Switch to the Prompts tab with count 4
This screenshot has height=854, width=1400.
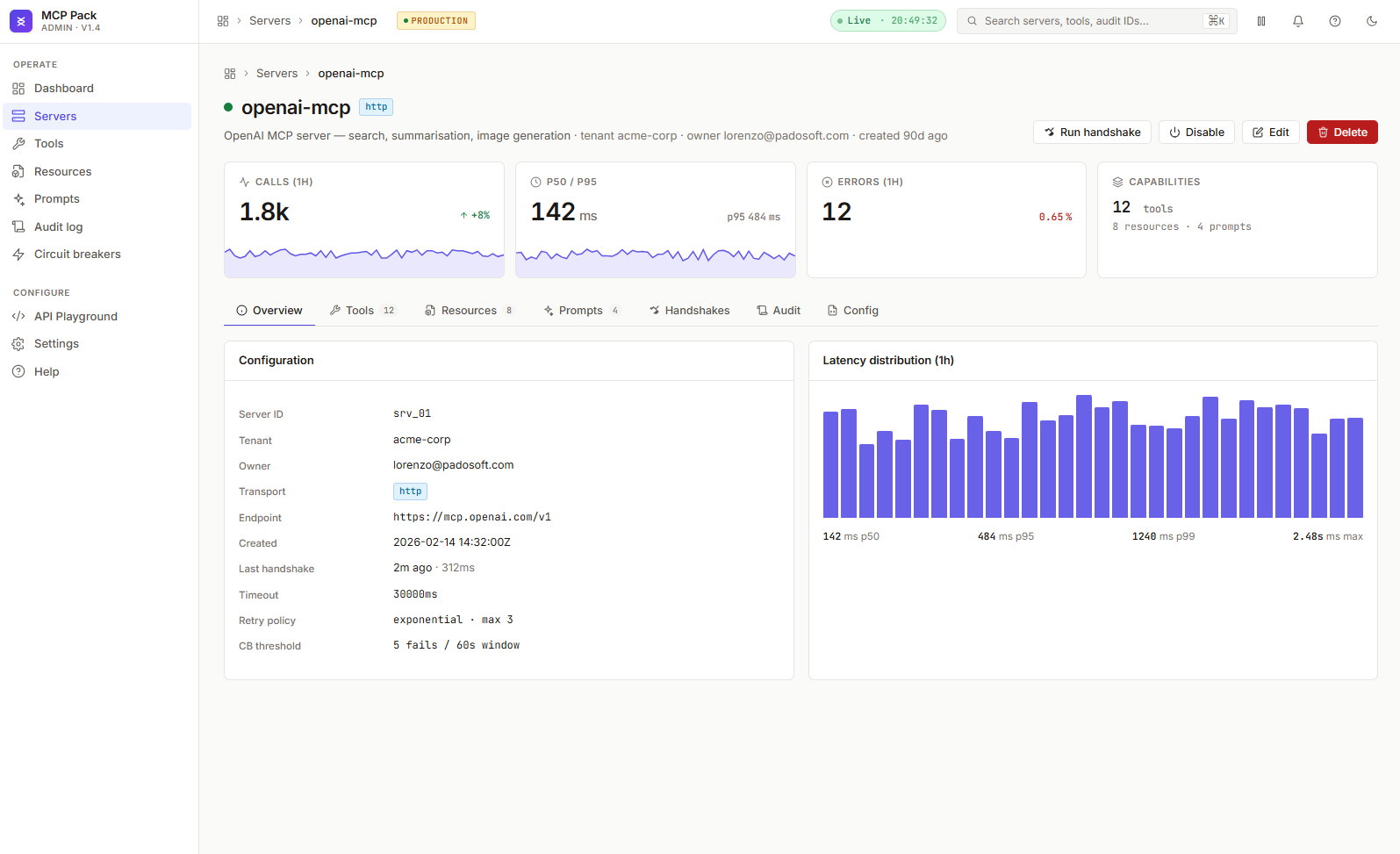point(581,311)
